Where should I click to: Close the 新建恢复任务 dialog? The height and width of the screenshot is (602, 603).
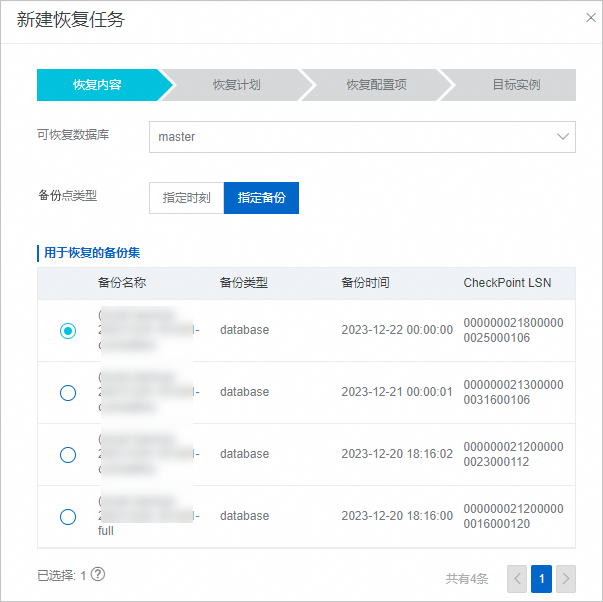tap(590, 18)
